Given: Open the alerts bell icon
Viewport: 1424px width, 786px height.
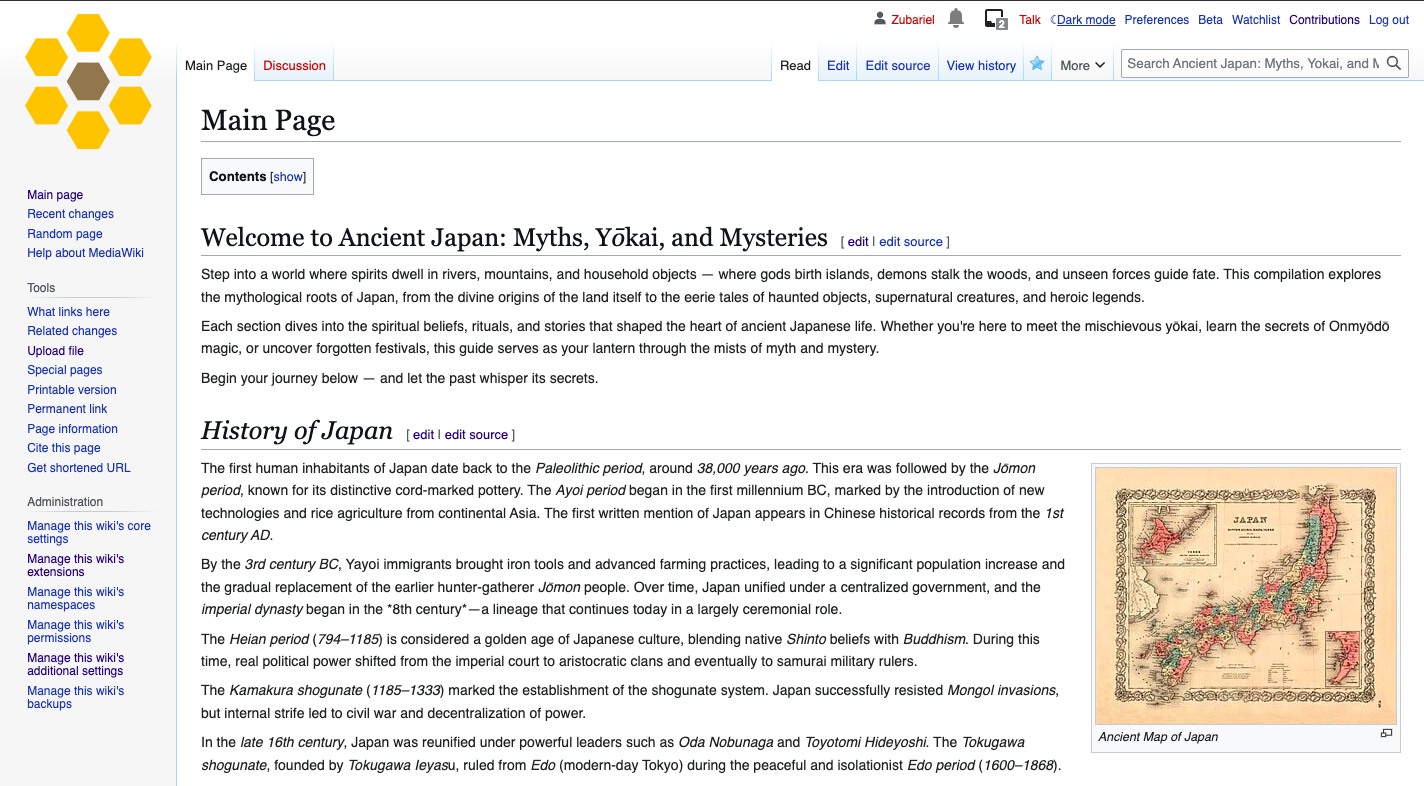Looking at the screenshot, I should coord(956,19).
